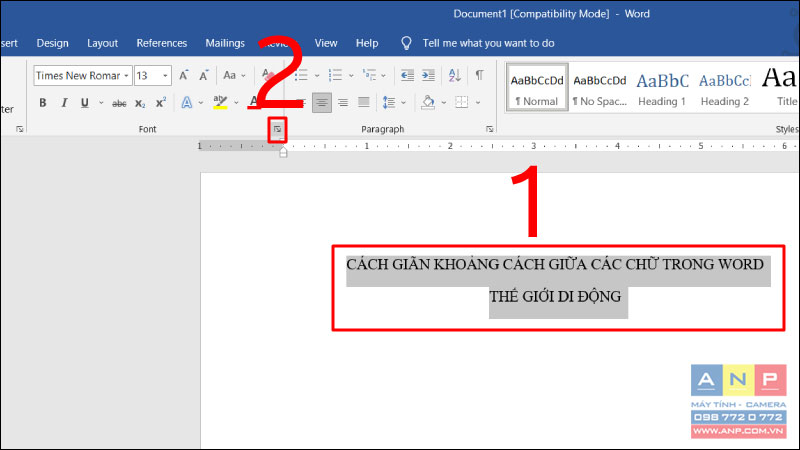Click the Tell me what you want search box

point(488,43)
